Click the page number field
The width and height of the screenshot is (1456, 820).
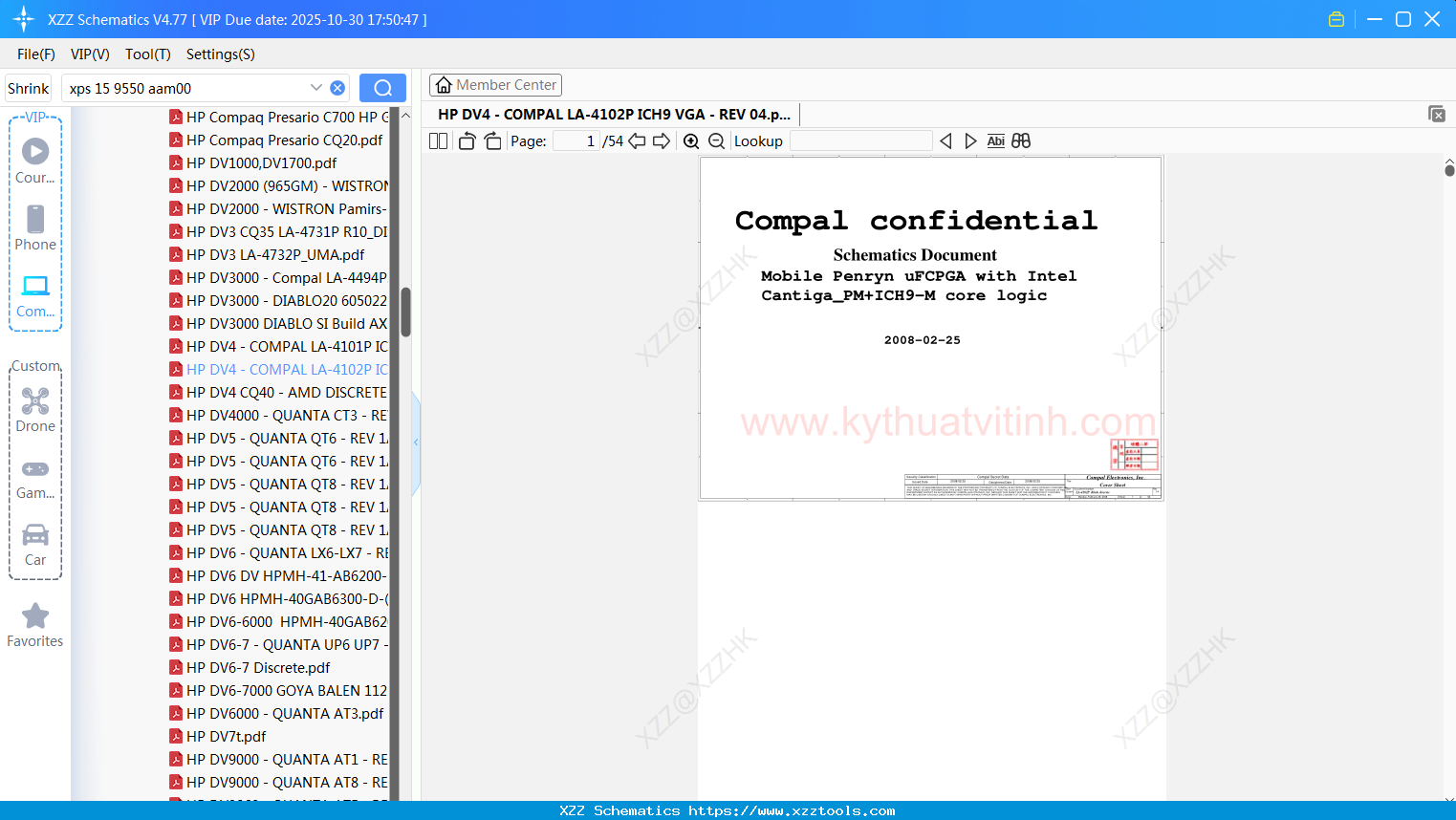tap(576, 140)
